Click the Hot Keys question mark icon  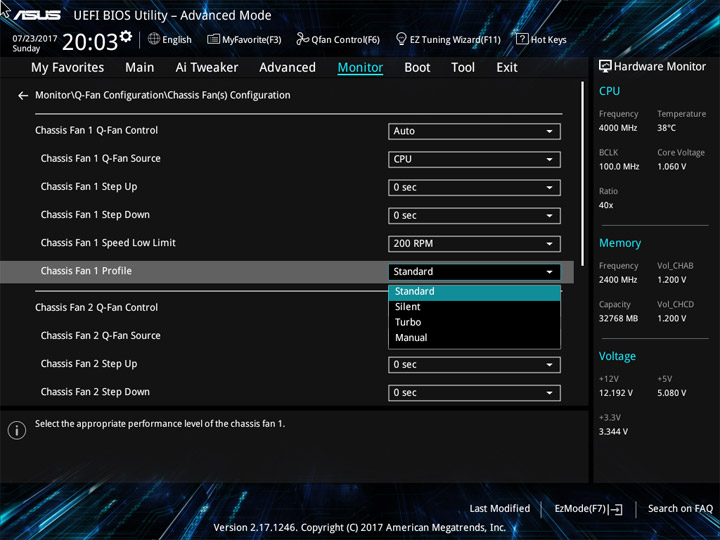522,39
